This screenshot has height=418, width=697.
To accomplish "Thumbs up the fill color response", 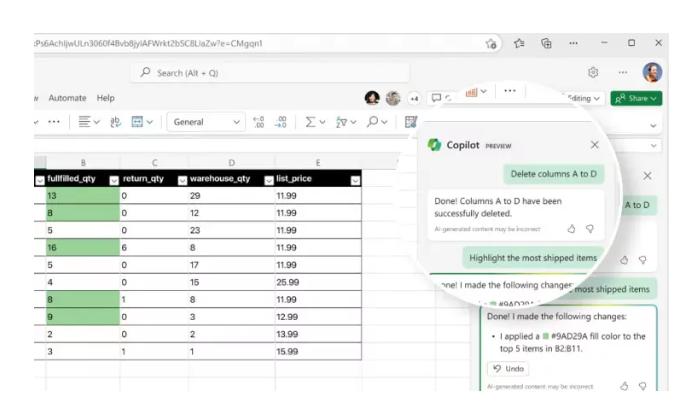I will [x=624, y=386].
